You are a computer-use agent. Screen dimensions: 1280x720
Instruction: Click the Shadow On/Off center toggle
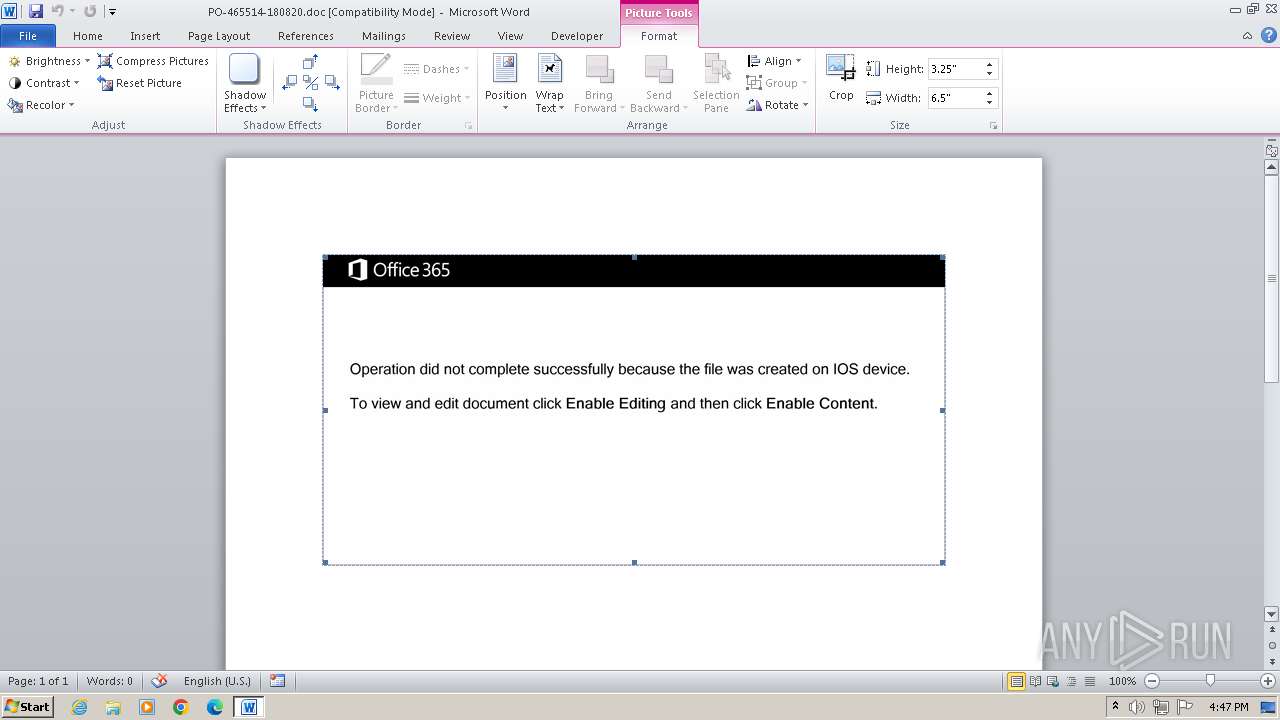click(x=310, y=83)
